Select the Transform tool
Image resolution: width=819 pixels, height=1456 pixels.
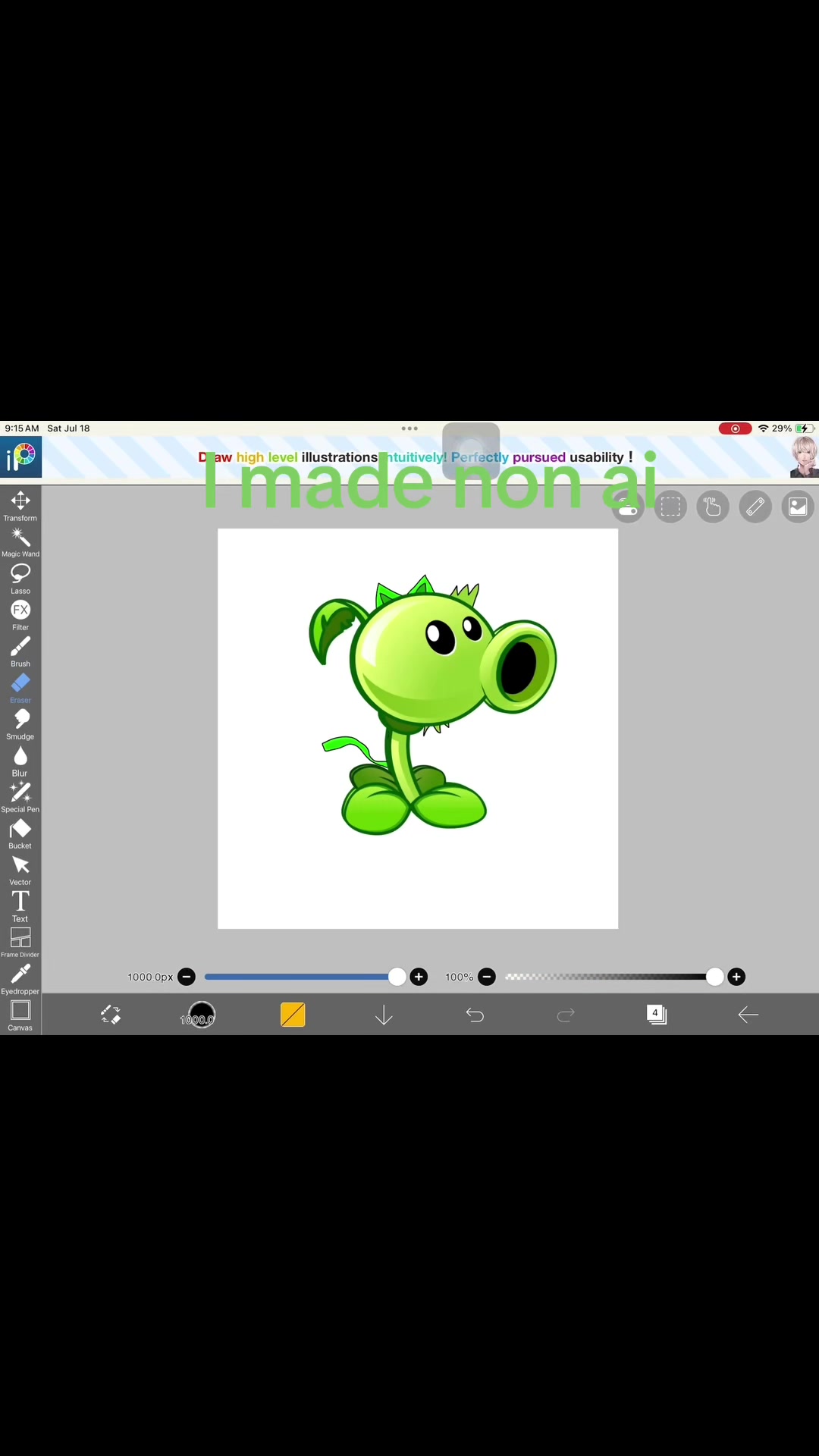(20, 507)
